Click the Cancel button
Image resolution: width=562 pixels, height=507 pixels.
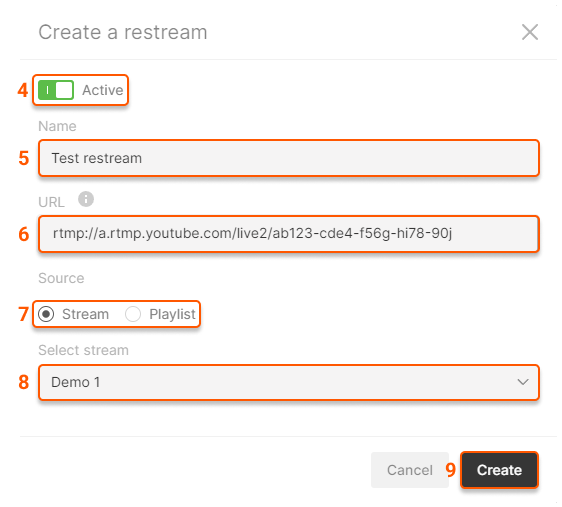pyautogui.click(x=410, y=470)
